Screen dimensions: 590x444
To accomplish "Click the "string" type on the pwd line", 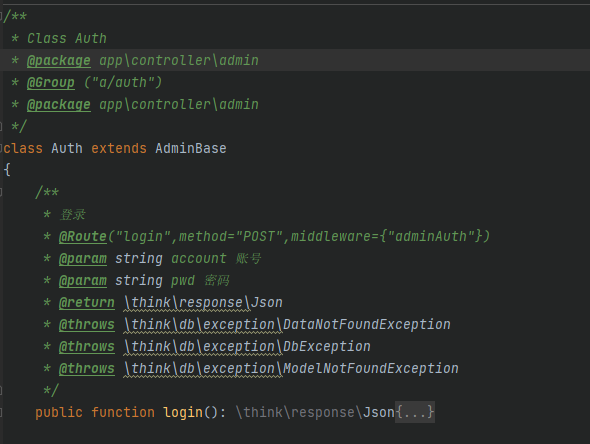I will [139, 280].
